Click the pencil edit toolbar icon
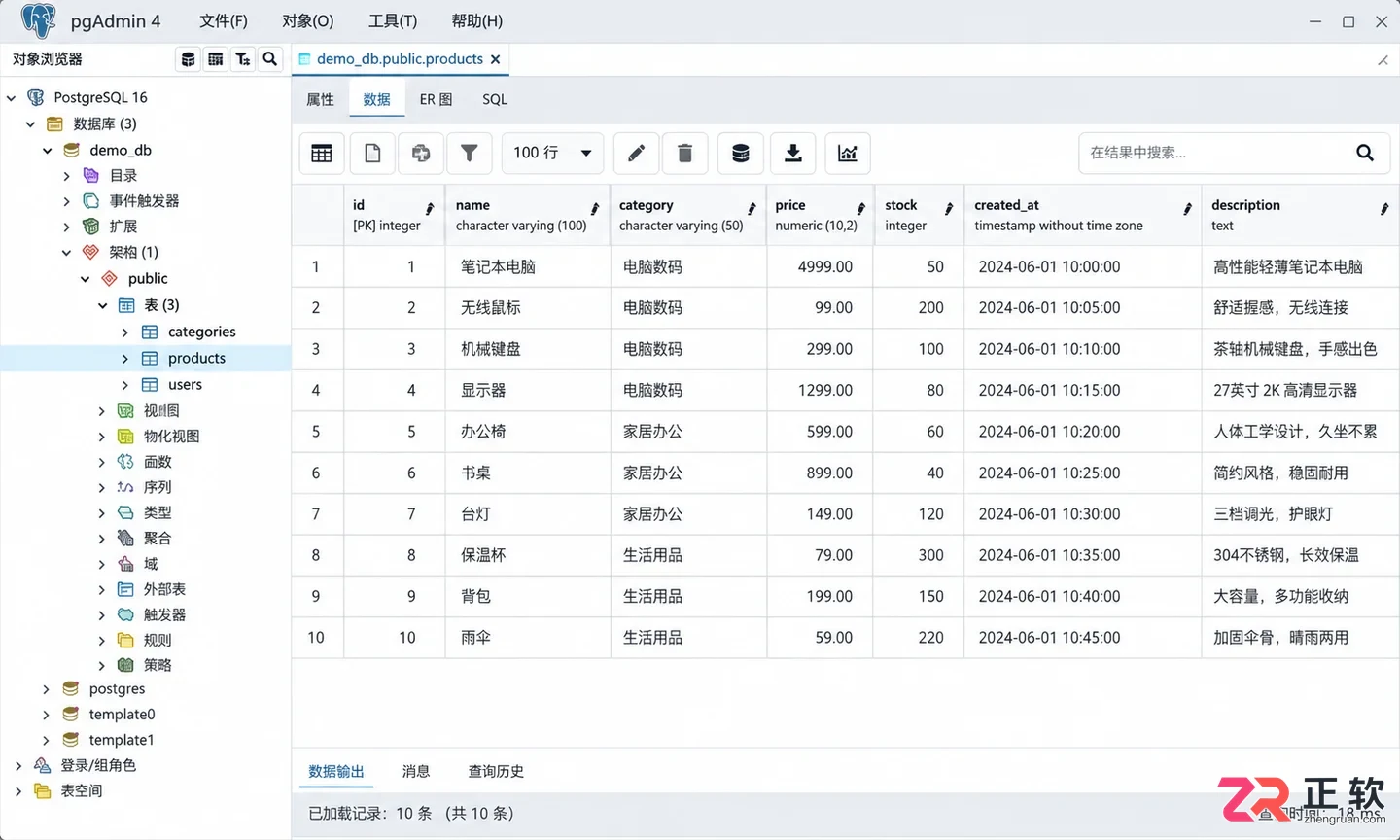The width and height of the screenshot is (1400, 840). 636,154
